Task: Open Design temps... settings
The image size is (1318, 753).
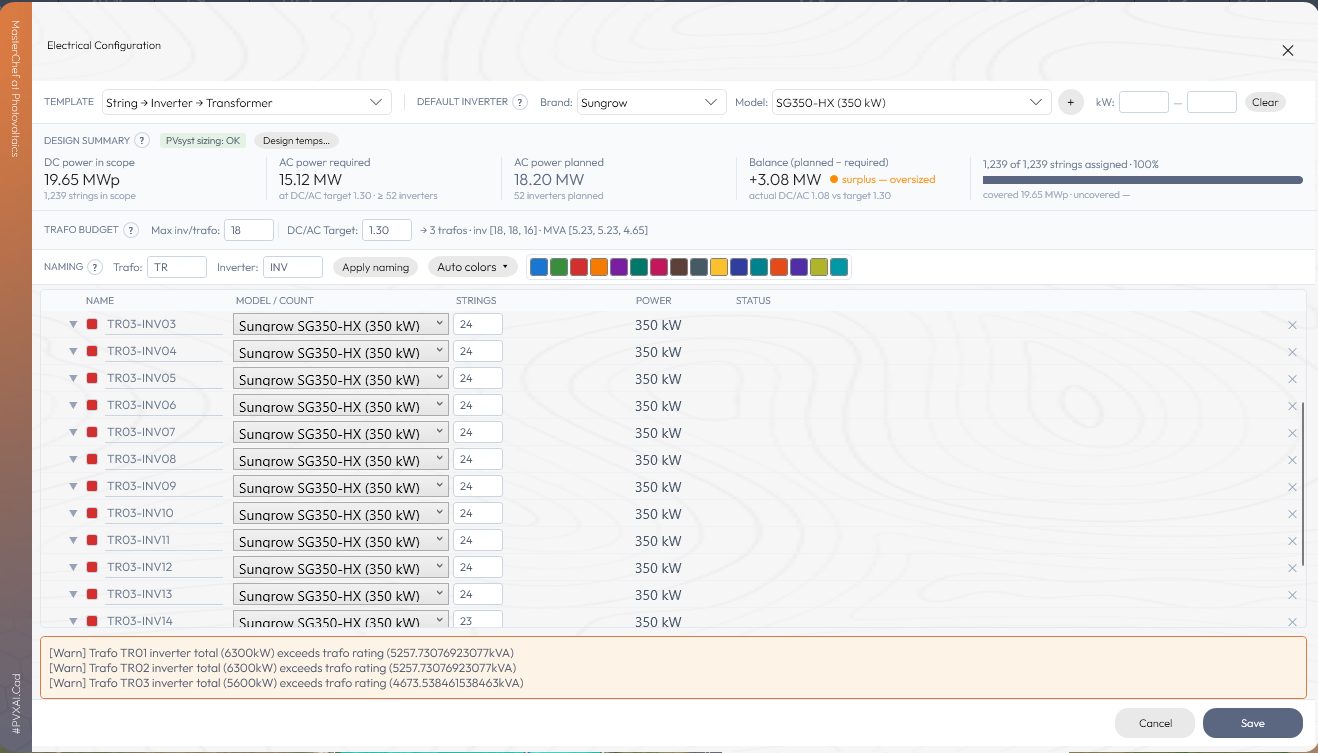Action: 297,140
